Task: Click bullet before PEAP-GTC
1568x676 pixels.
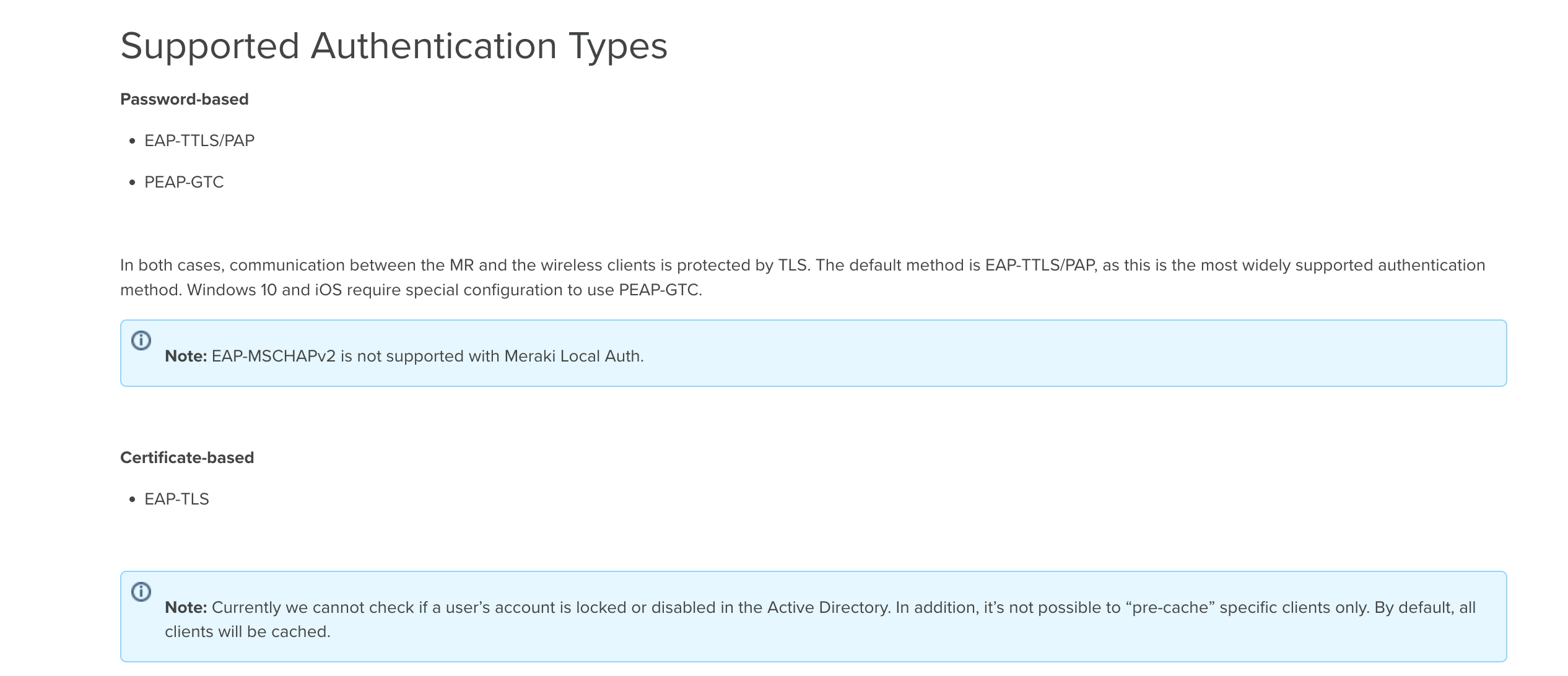Action: pos(132,183)
